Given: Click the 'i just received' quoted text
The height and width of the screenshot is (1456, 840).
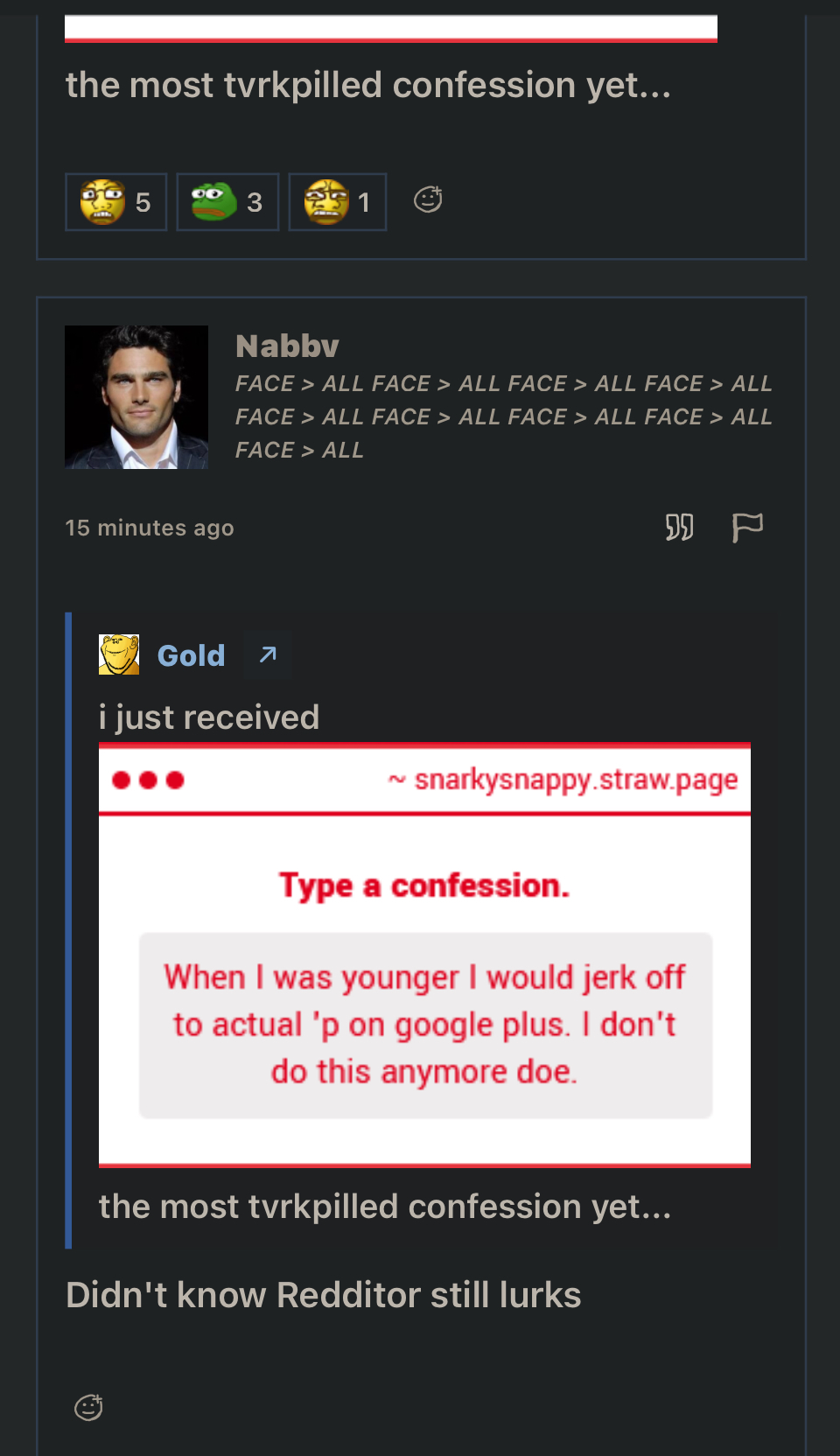Looking at the screenshot, I should pos(209,717).
